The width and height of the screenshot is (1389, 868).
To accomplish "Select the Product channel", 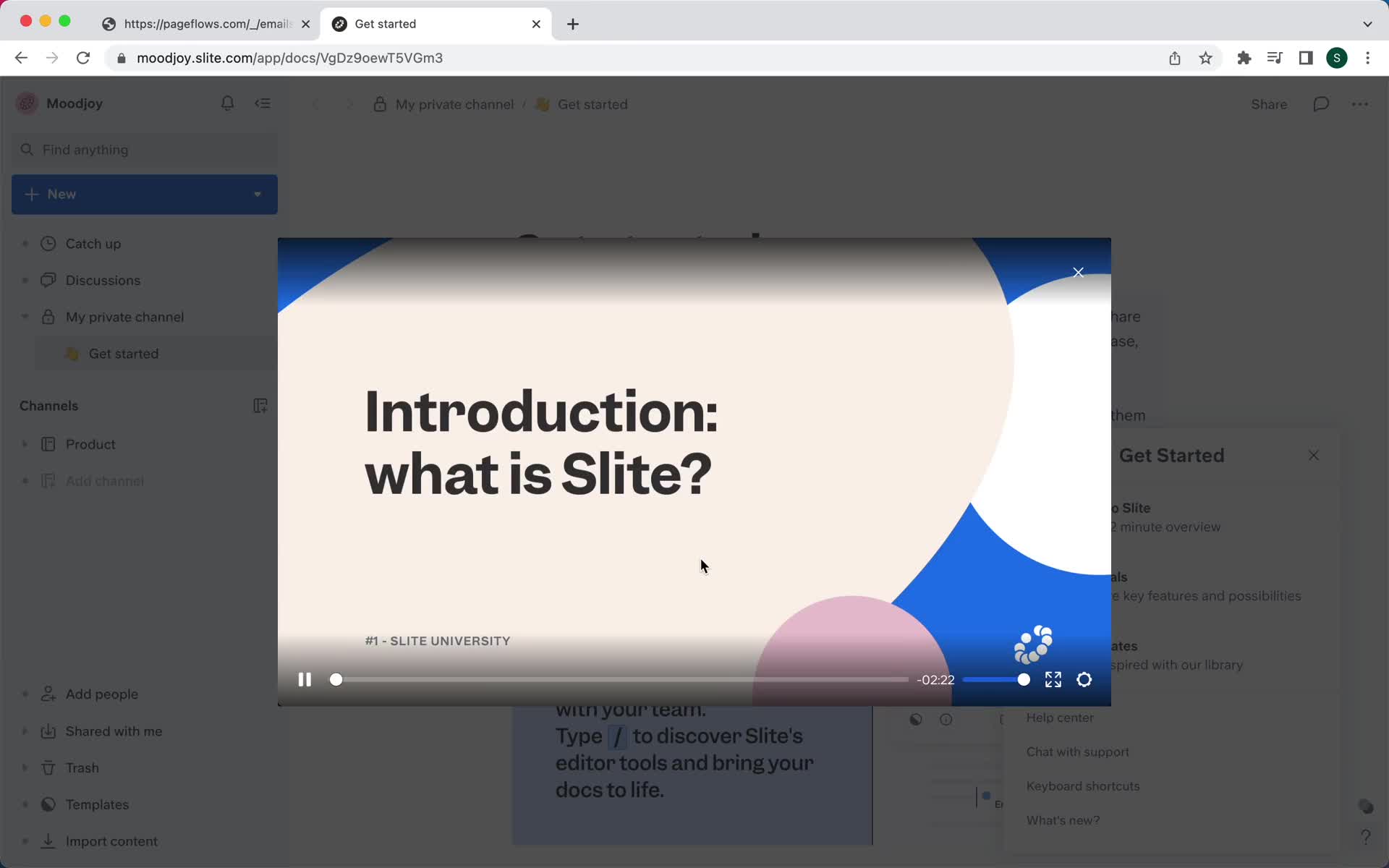I will 90,443.
